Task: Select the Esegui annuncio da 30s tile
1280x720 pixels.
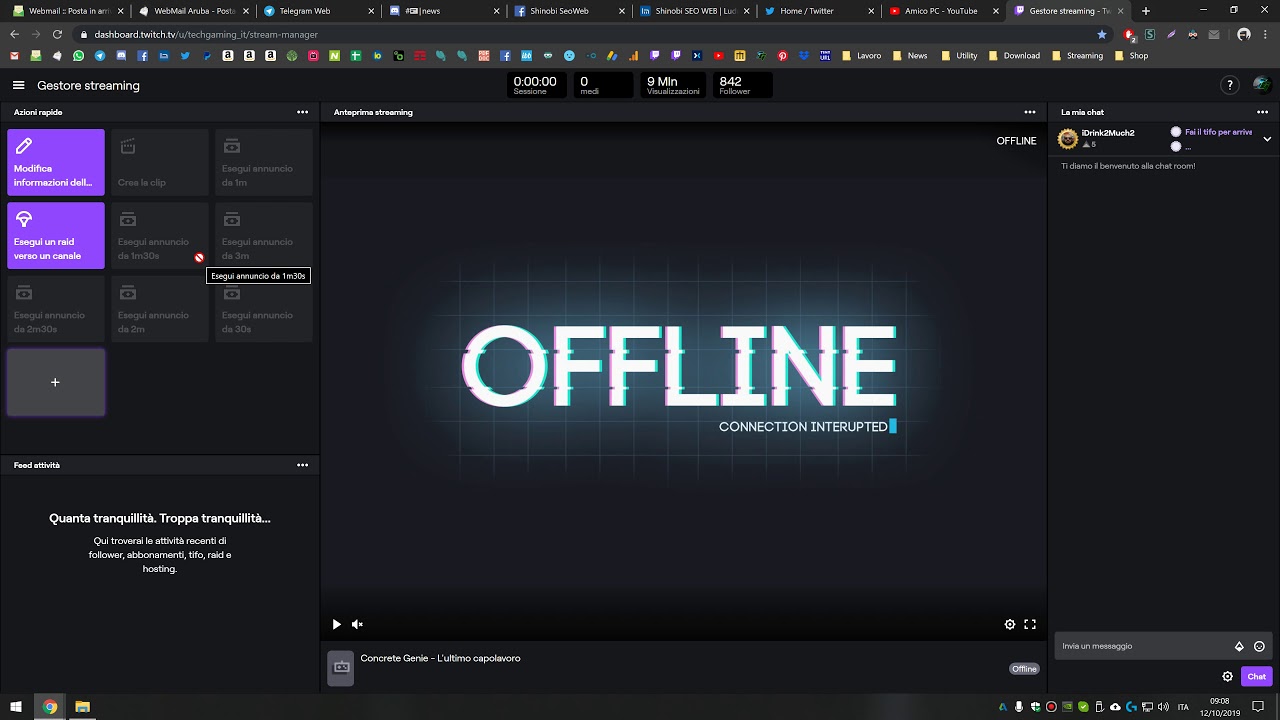Action: [264, 309]
